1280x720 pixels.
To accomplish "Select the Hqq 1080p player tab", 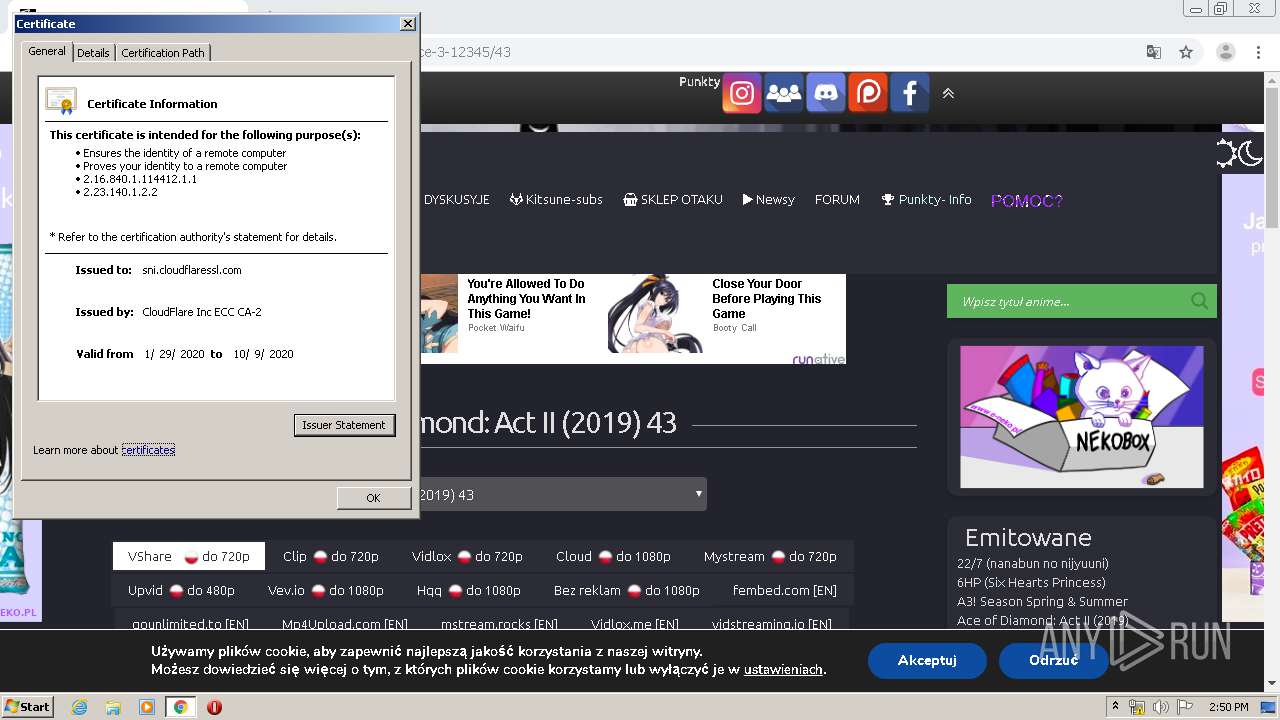I will tap(469, 590).
